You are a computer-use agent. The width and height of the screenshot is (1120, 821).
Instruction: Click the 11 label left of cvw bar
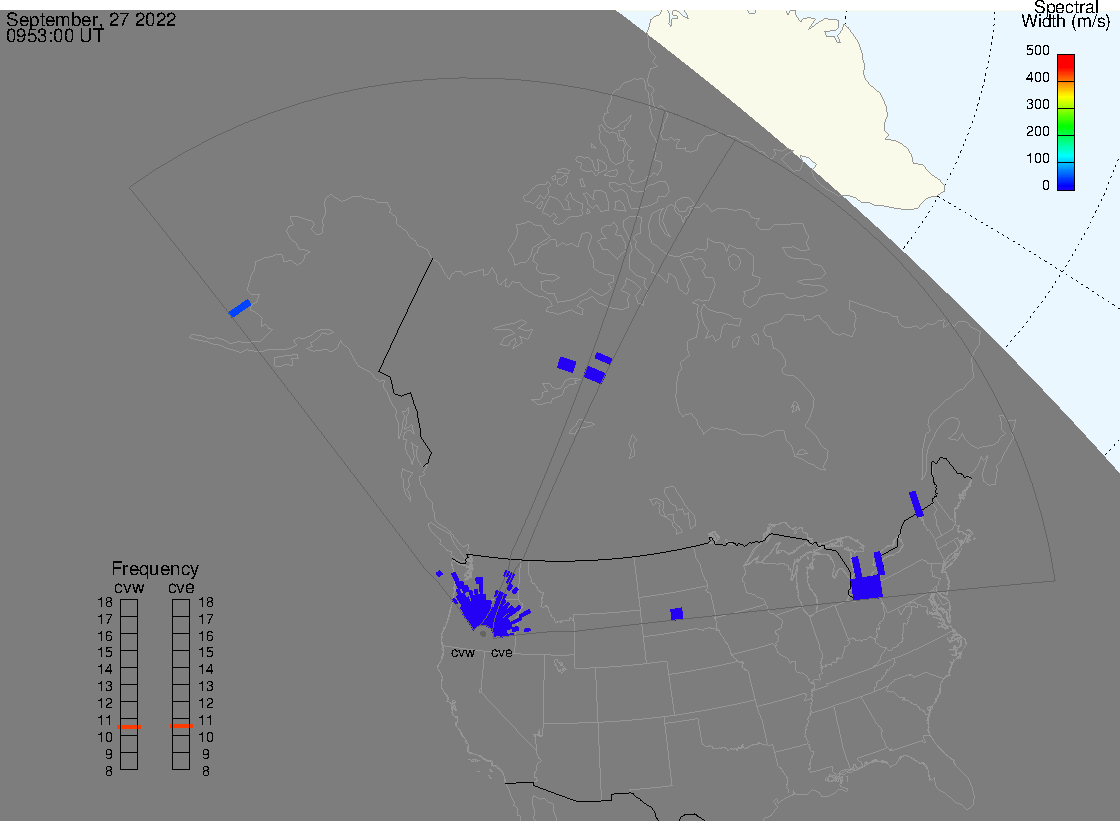click(x=105, y=720)
